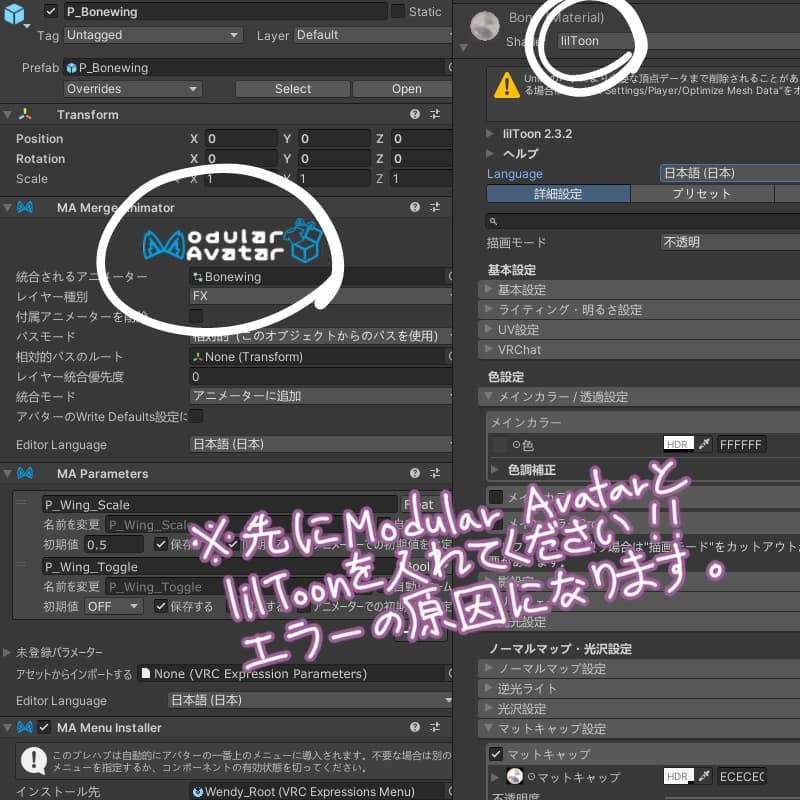Click the None (Transform) relative path root field

pyautogui.click(x=320, y=357)
